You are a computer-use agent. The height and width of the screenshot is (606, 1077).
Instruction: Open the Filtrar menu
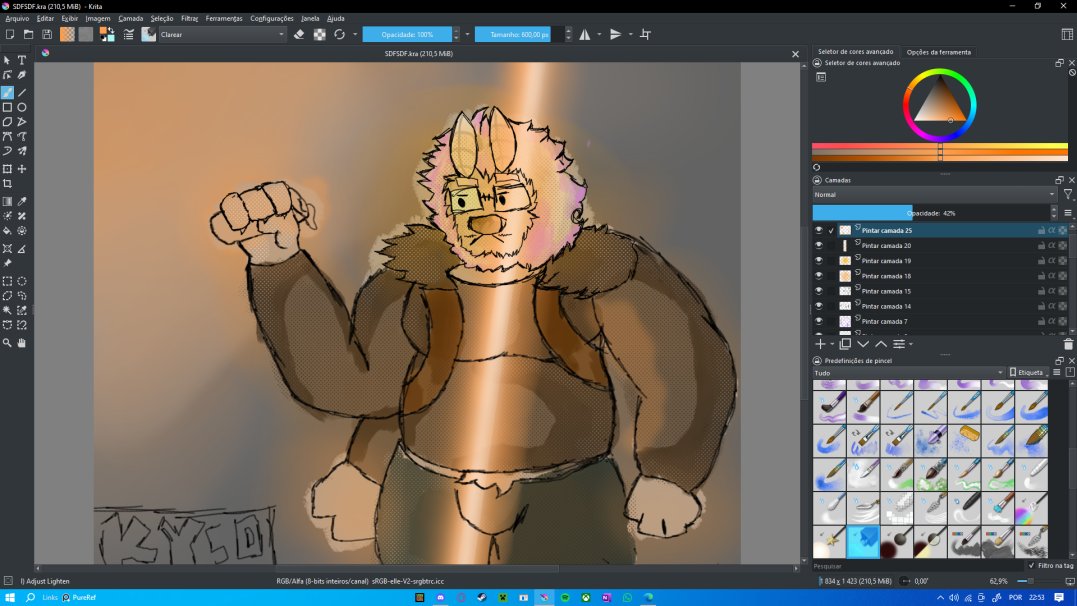pyautogui.click(x=190, y=19)
